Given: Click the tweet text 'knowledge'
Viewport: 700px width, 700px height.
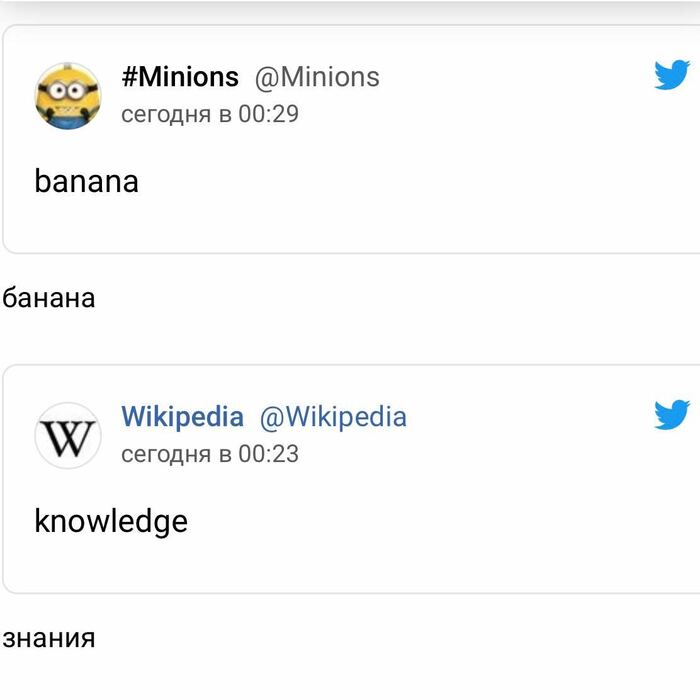Looking at the screenshot, I should click(111, 521).
